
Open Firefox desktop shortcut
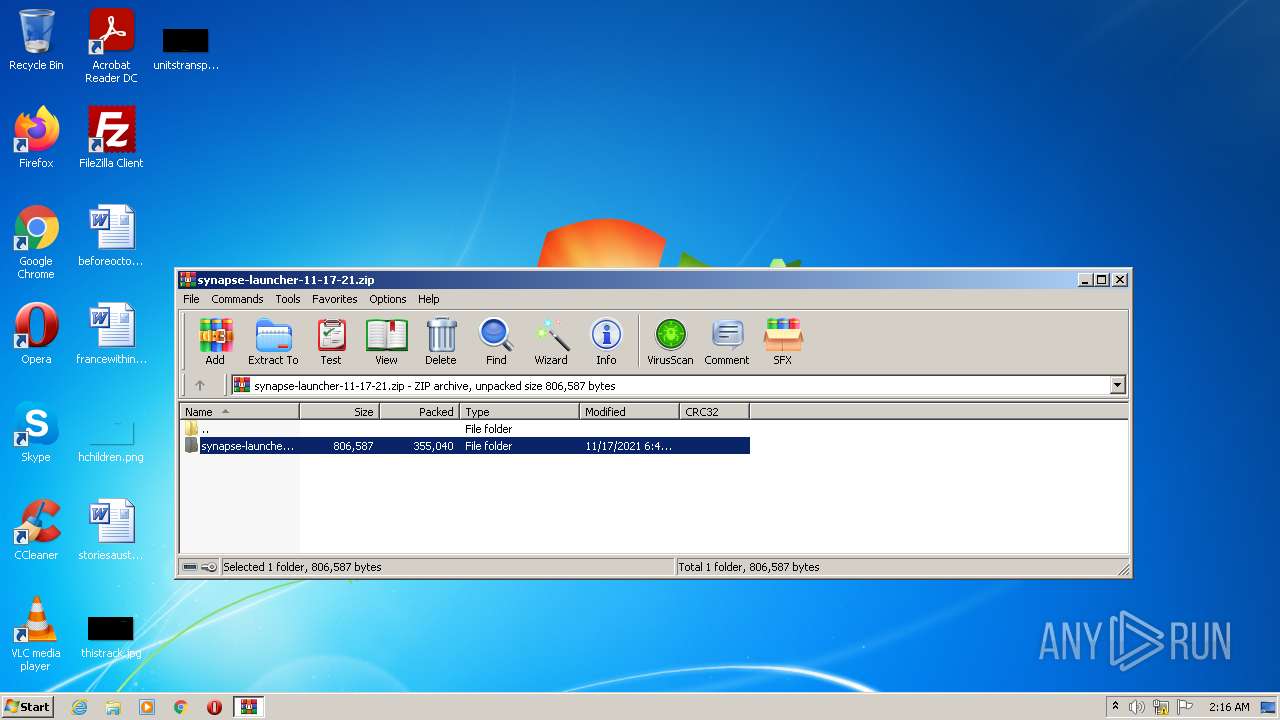36,138
